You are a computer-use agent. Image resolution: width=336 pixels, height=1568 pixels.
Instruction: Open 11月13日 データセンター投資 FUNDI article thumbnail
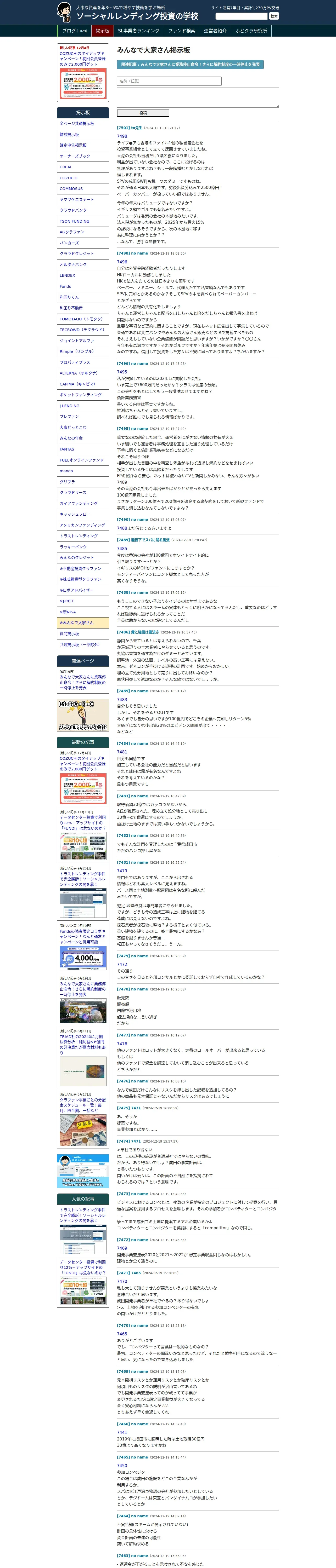[83, 846]
